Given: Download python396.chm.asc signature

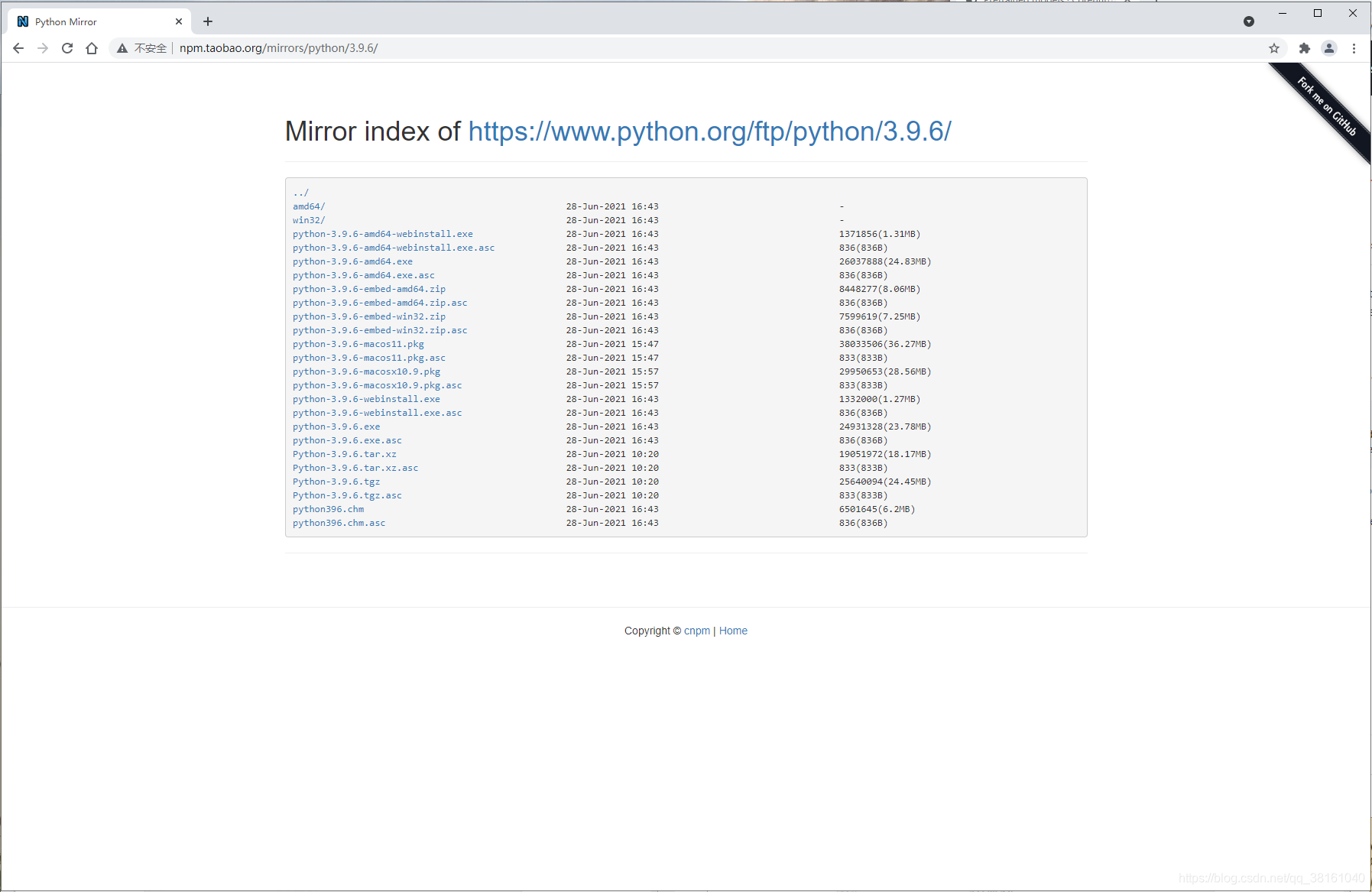Looking at the screenshot, I should 339,523.
